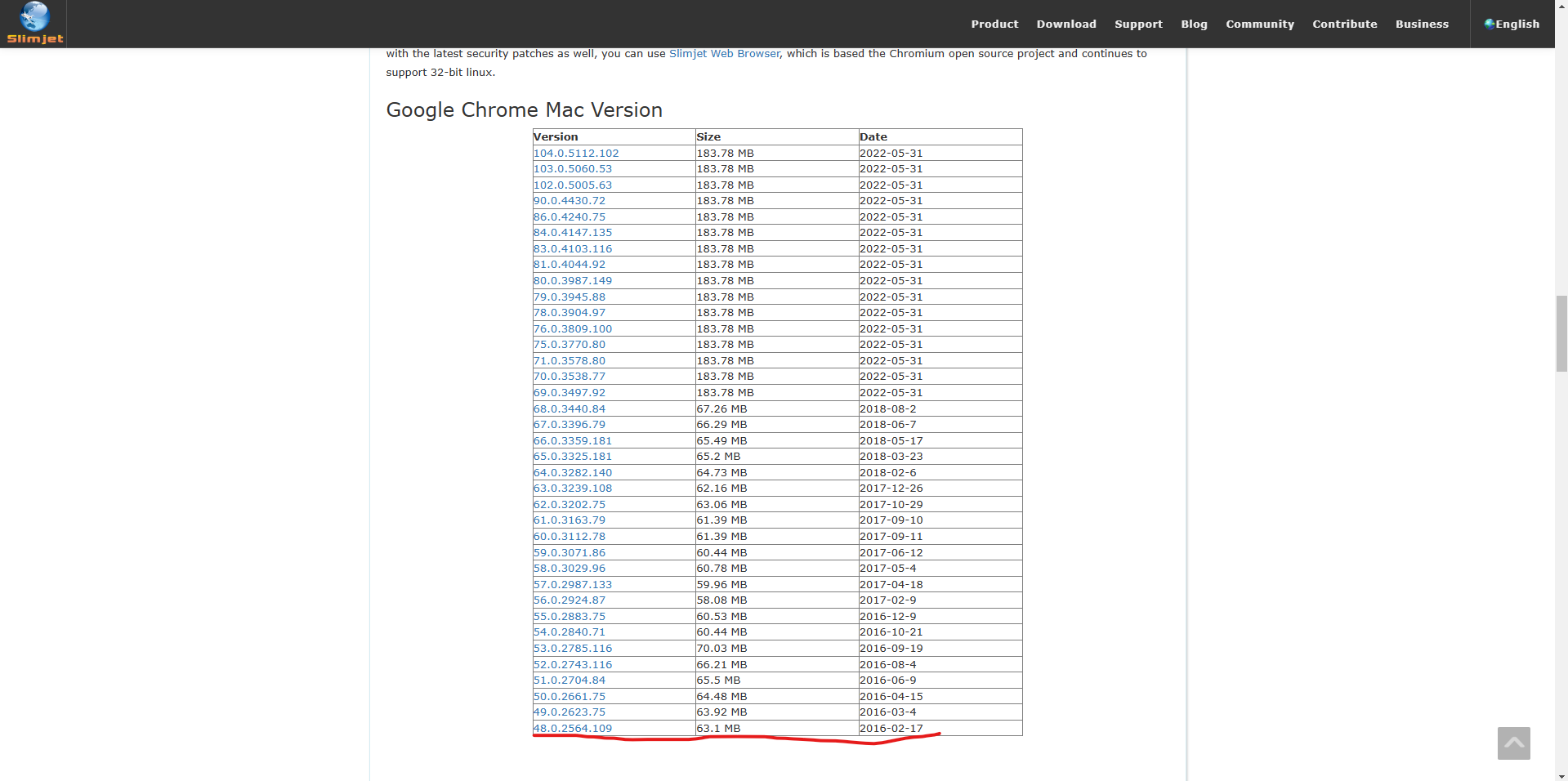Download Chrome version 78.0.3904.97
1568x781 pixels.
[570, 313]
